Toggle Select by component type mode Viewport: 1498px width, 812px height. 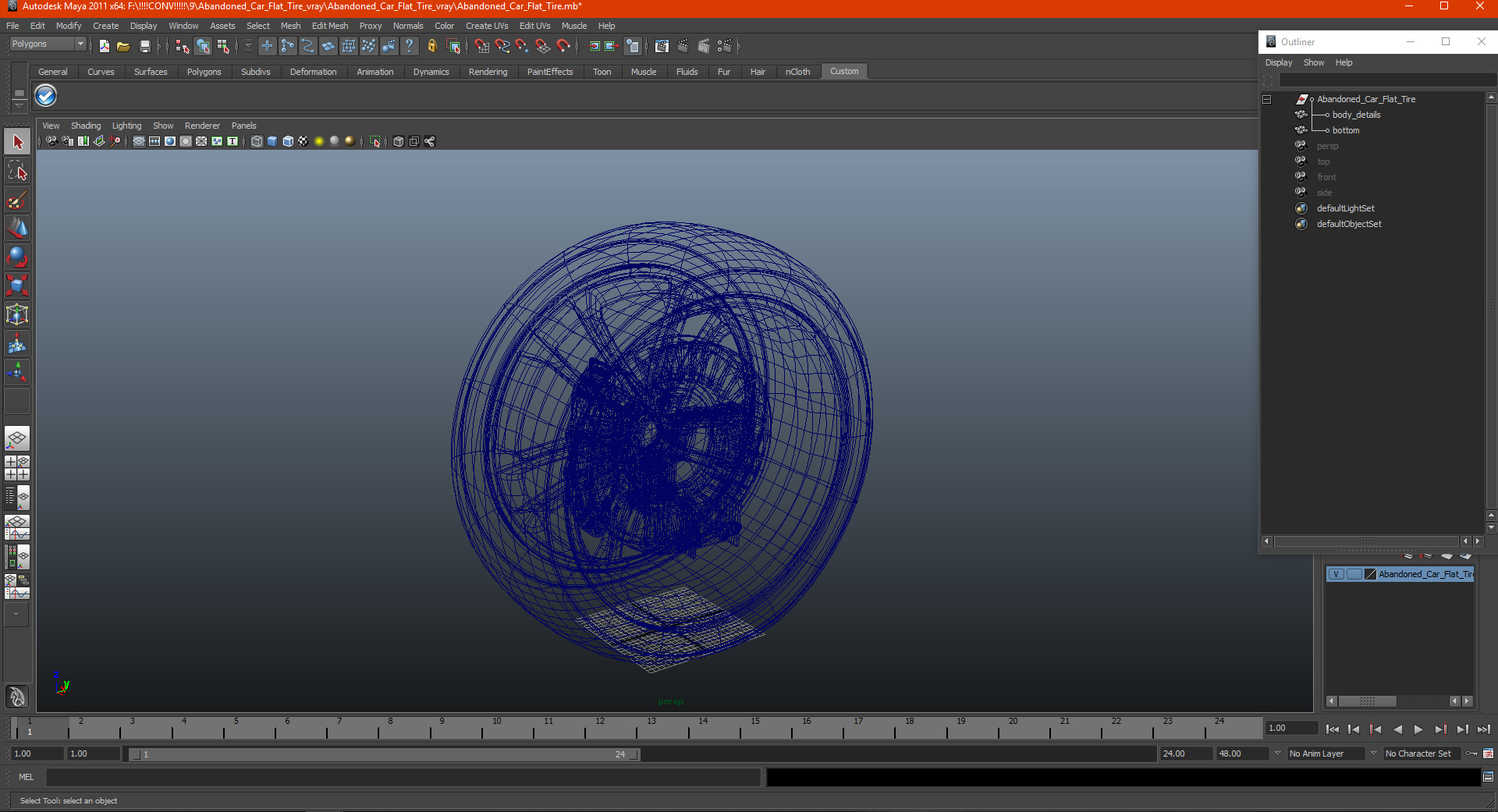point(224,47)
